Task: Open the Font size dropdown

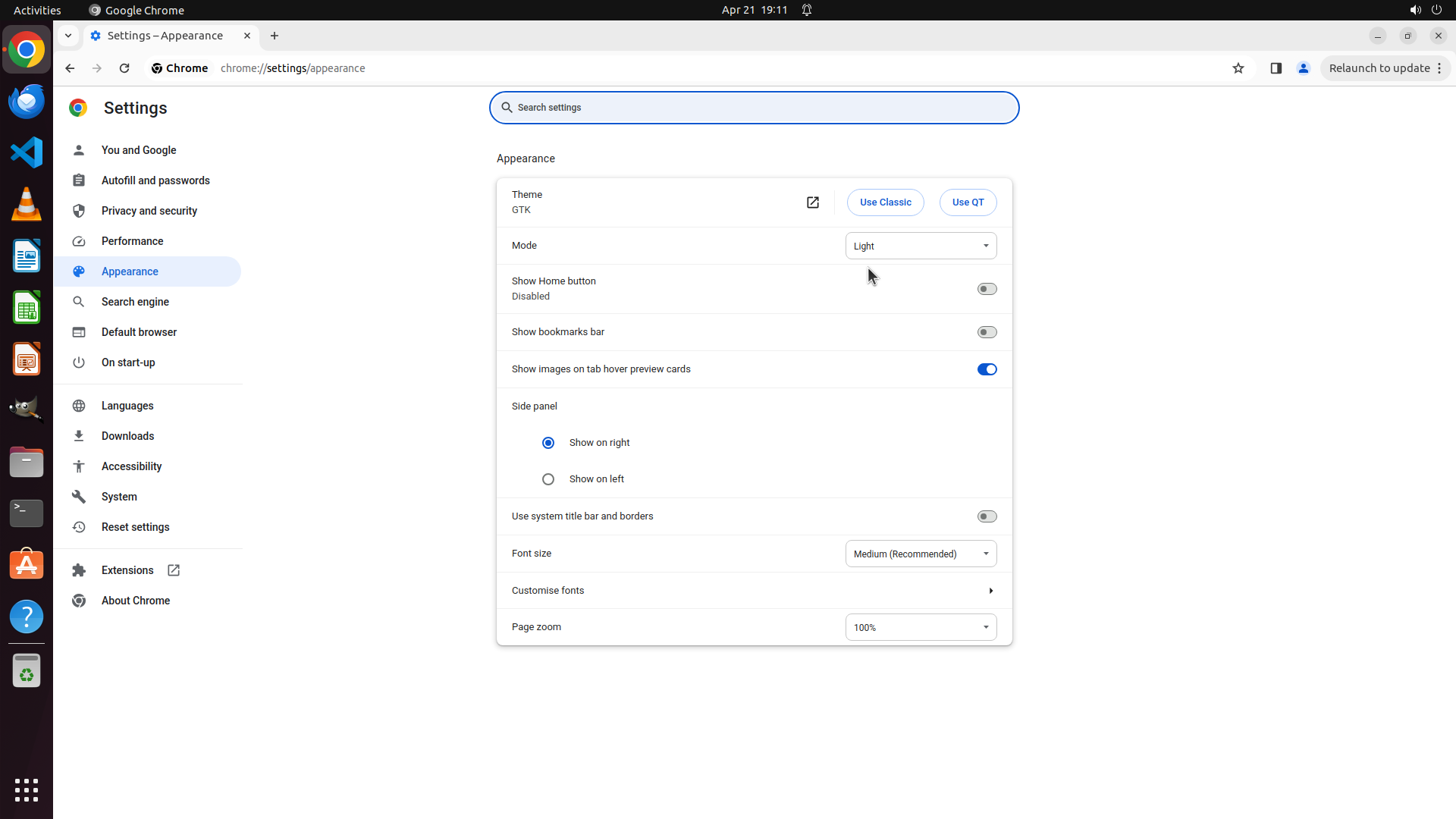Action: click(x=921, y=554)
